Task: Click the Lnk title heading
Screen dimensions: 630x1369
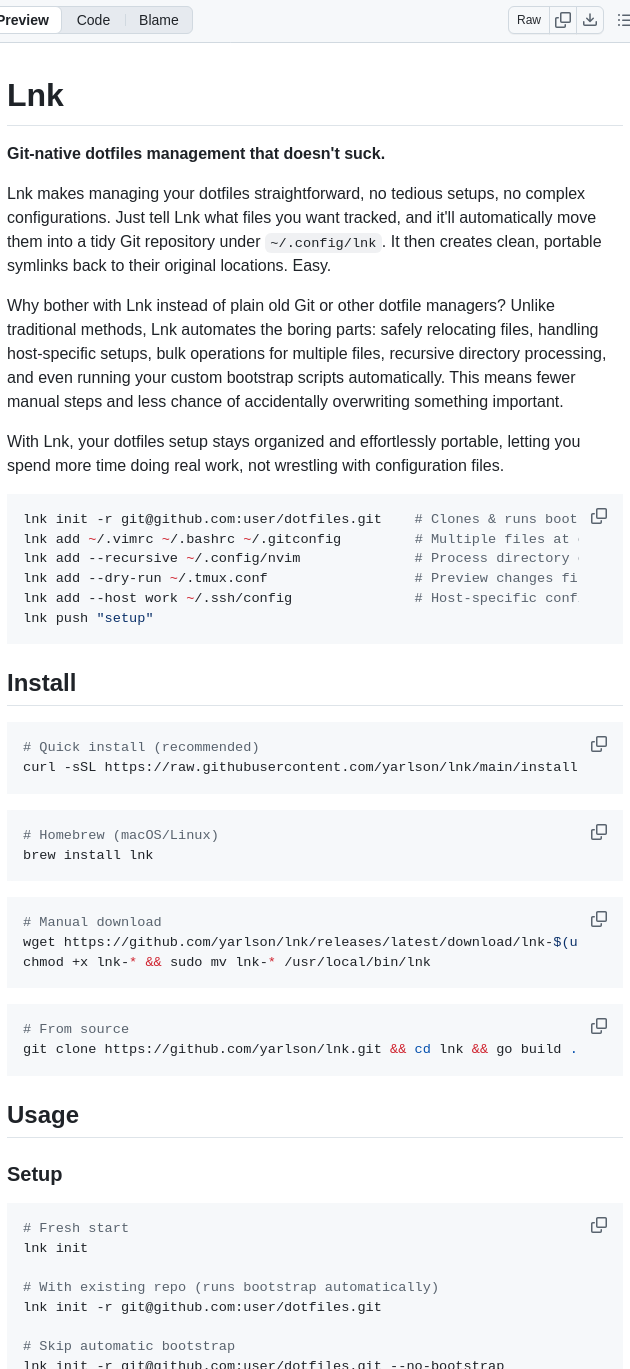Action: (x=35, y=96)
